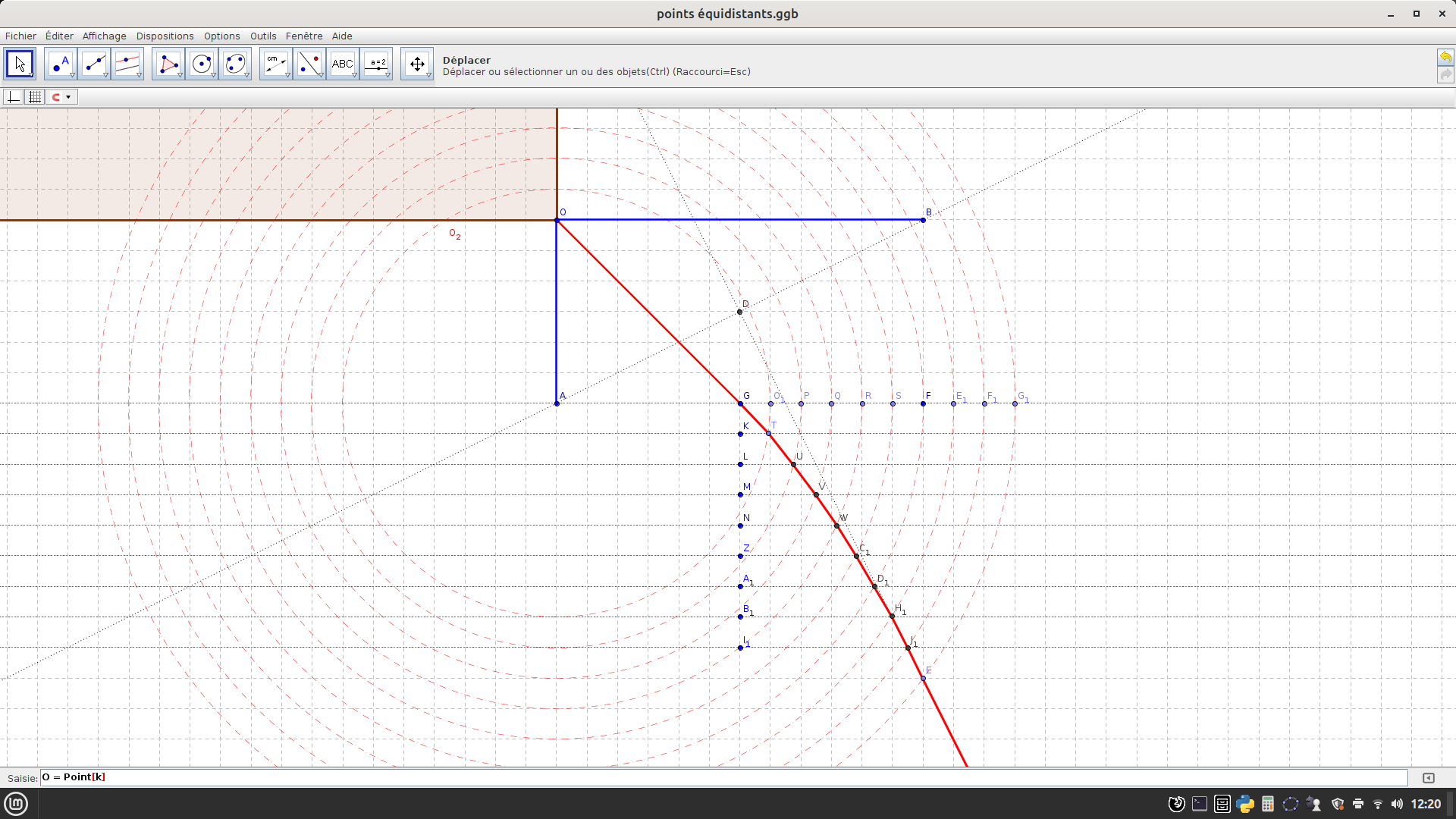
Task: Select the Reflect about line tool
Action: [x=309, y=64]
